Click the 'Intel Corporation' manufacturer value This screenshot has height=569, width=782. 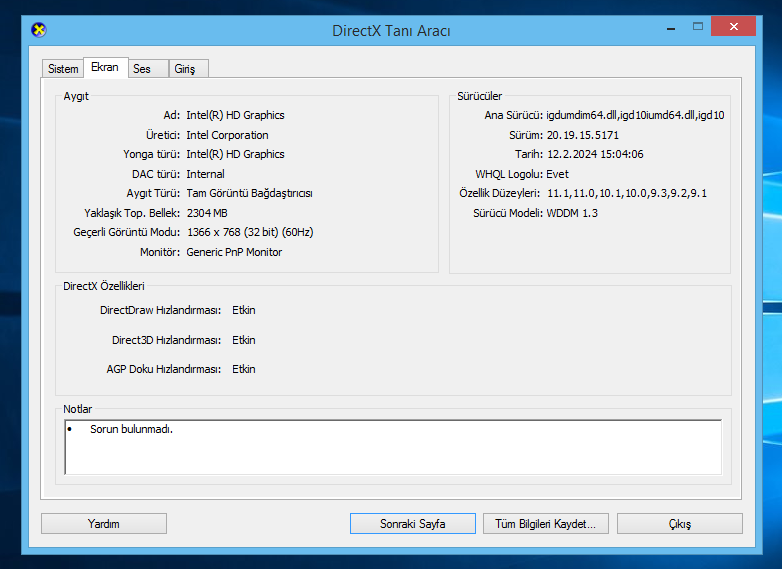(227, 135)
